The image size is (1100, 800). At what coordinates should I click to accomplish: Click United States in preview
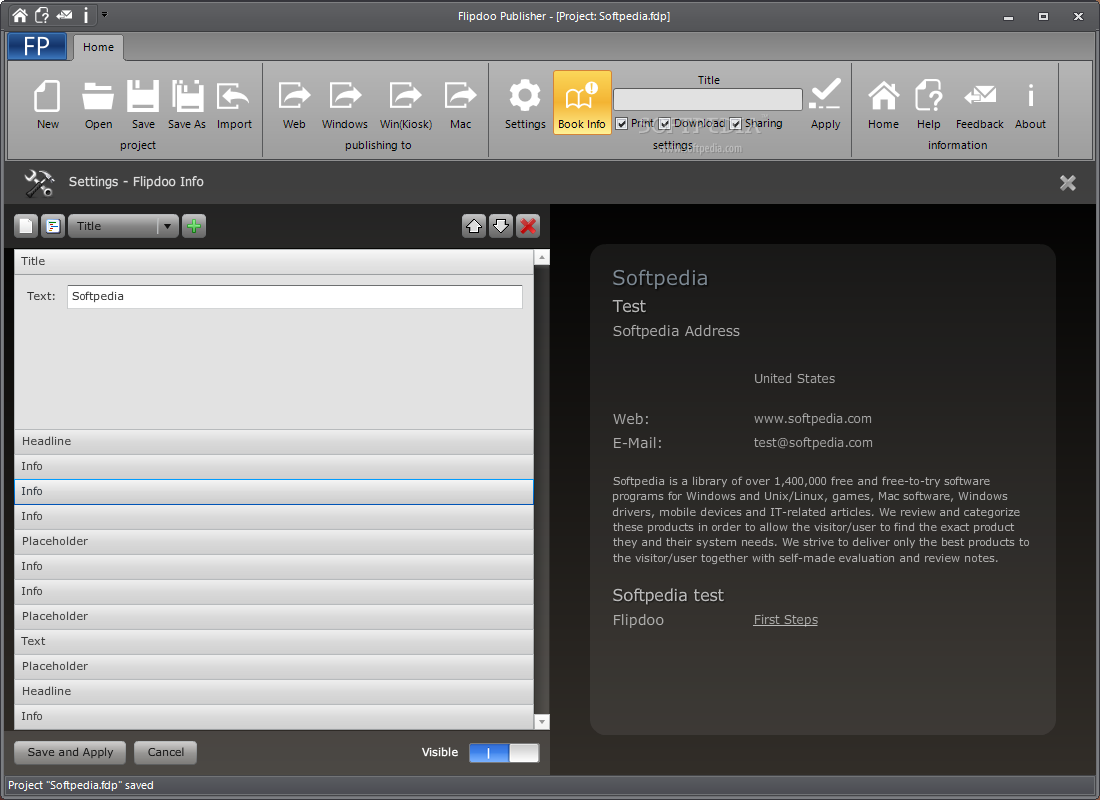(794, 379)
